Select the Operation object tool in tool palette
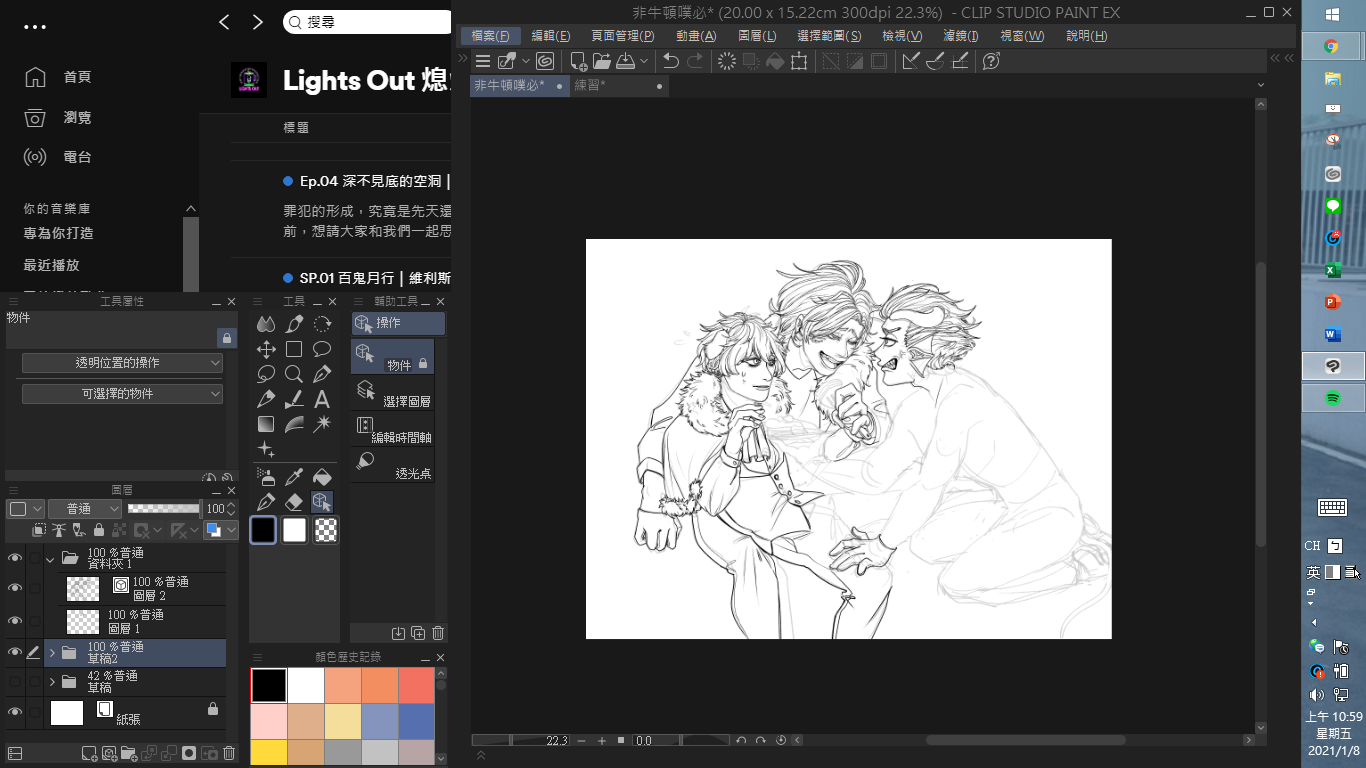Screen dimensions: 1366x768 (322, 502)
